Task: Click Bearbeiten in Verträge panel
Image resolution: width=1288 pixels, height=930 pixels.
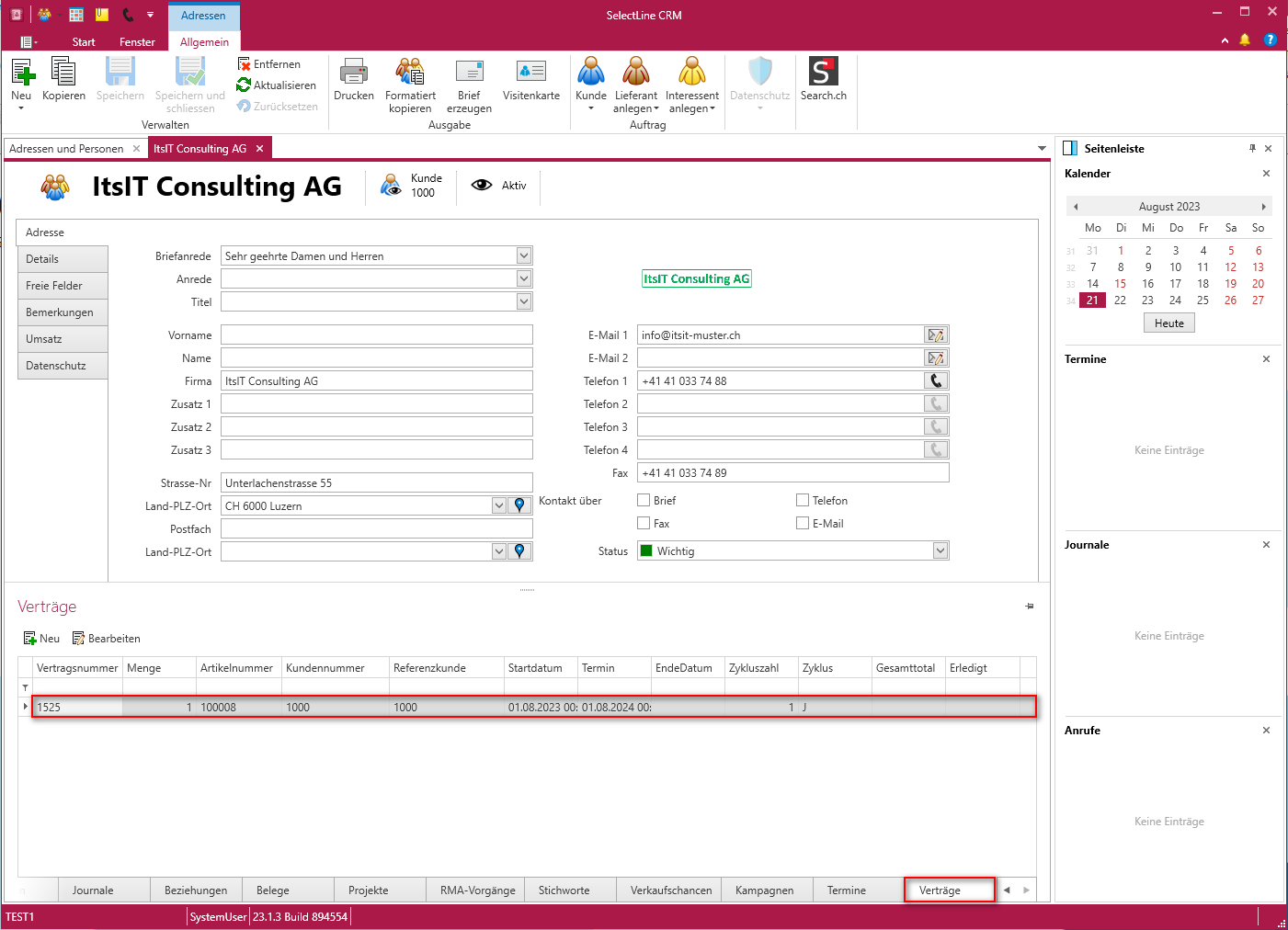Action: coord(107,639)
